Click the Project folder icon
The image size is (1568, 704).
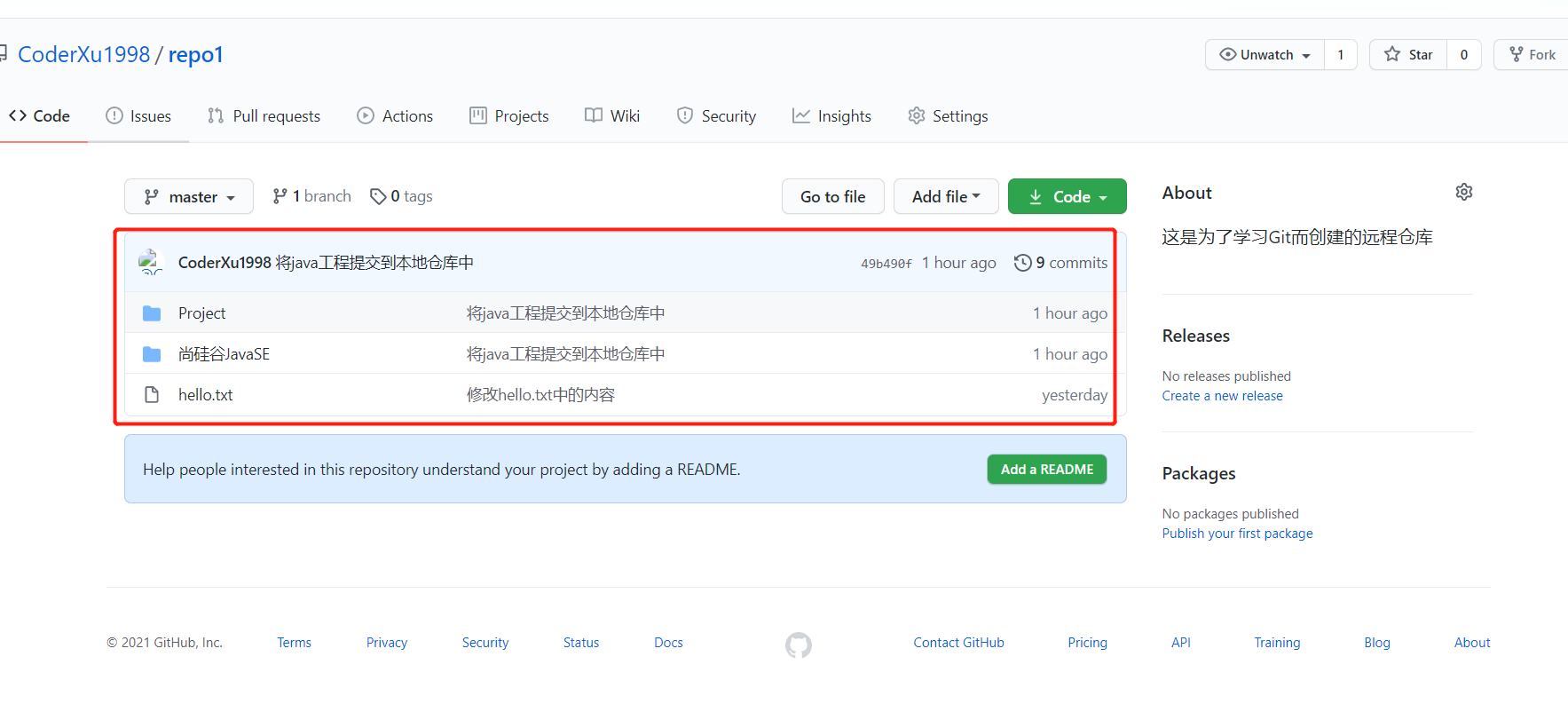(152, 313)
